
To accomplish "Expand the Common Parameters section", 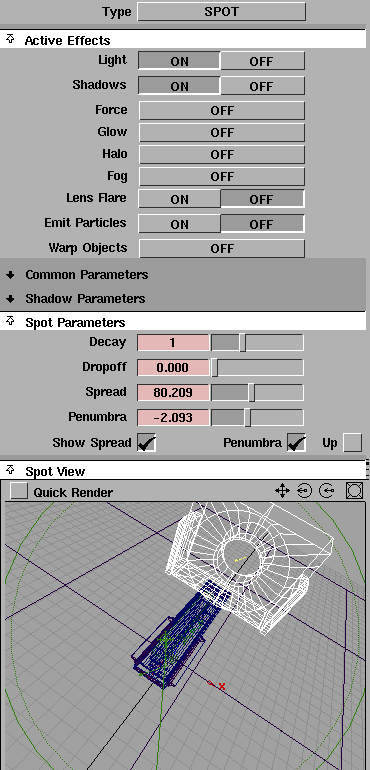I will 10,275.
